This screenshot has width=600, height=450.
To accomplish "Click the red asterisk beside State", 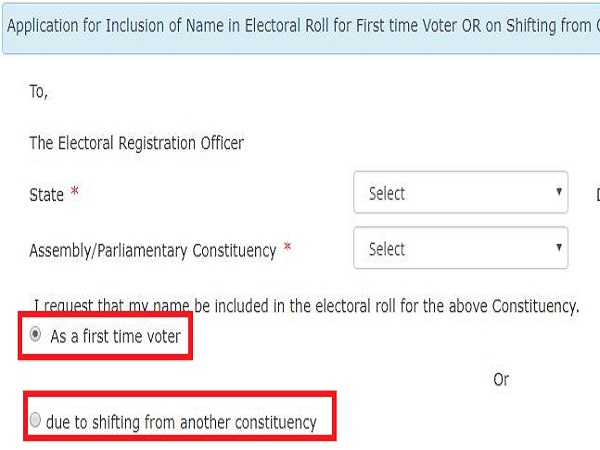I will 75,195.
